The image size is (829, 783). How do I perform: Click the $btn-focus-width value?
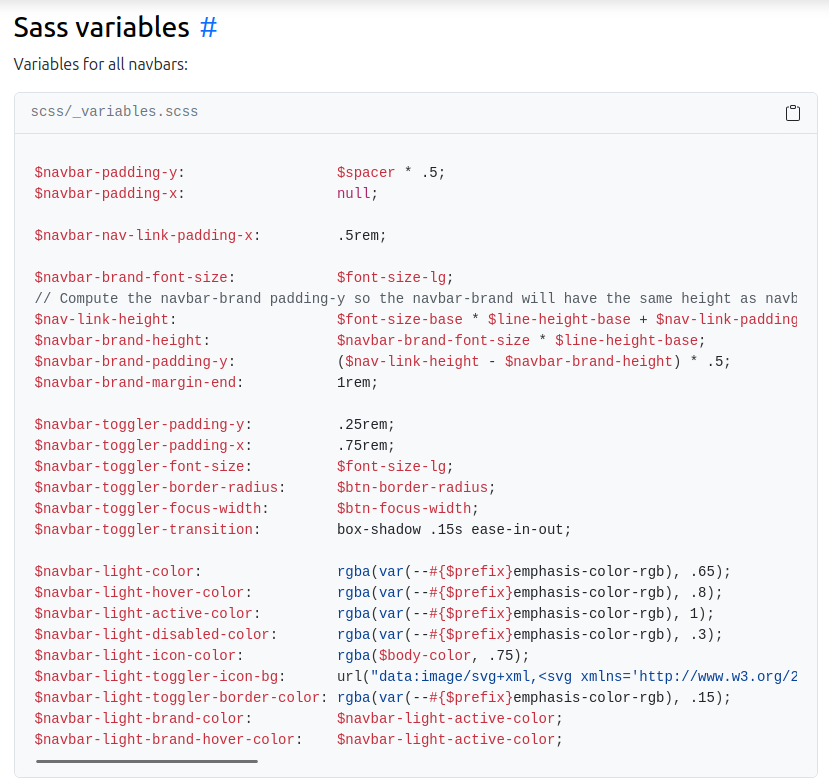(404, 509)
